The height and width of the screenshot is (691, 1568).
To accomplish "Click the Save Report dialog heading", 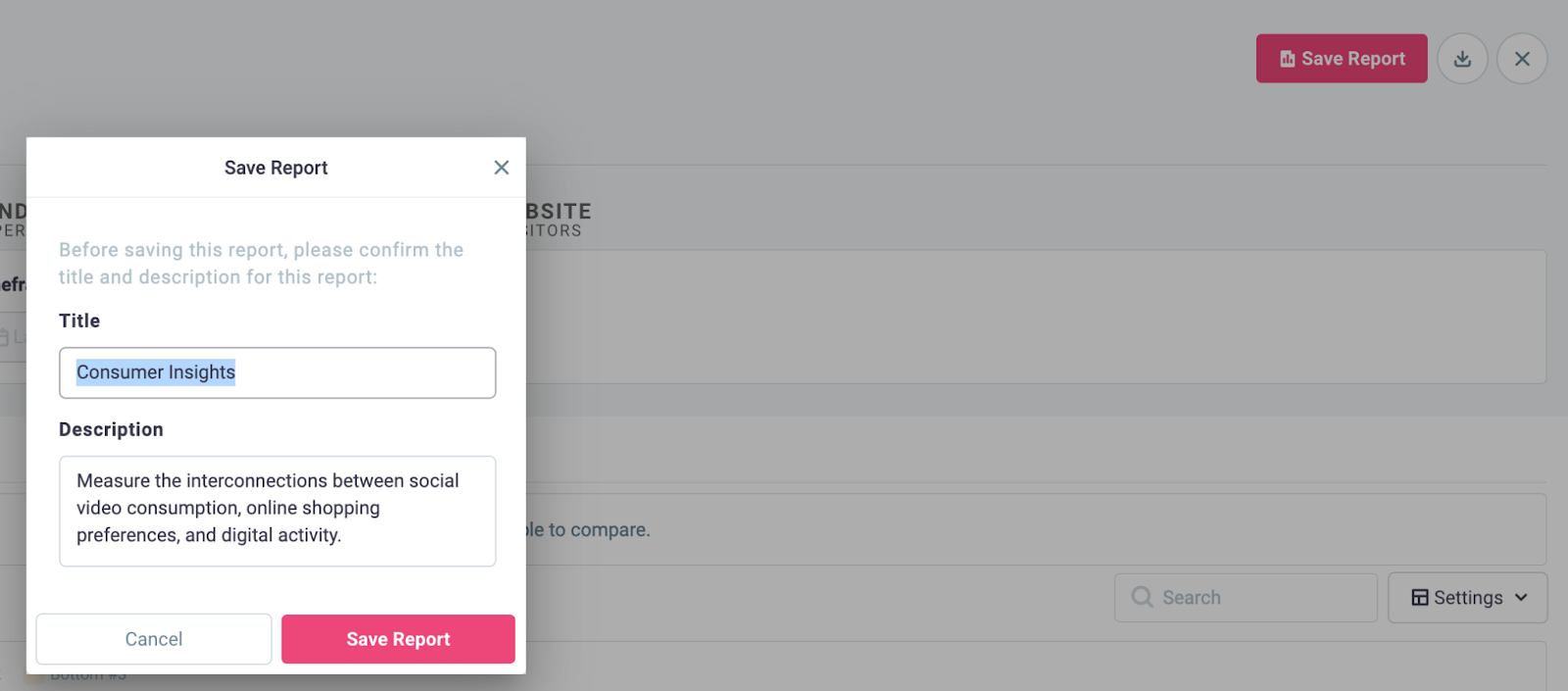I will (275, 168).
